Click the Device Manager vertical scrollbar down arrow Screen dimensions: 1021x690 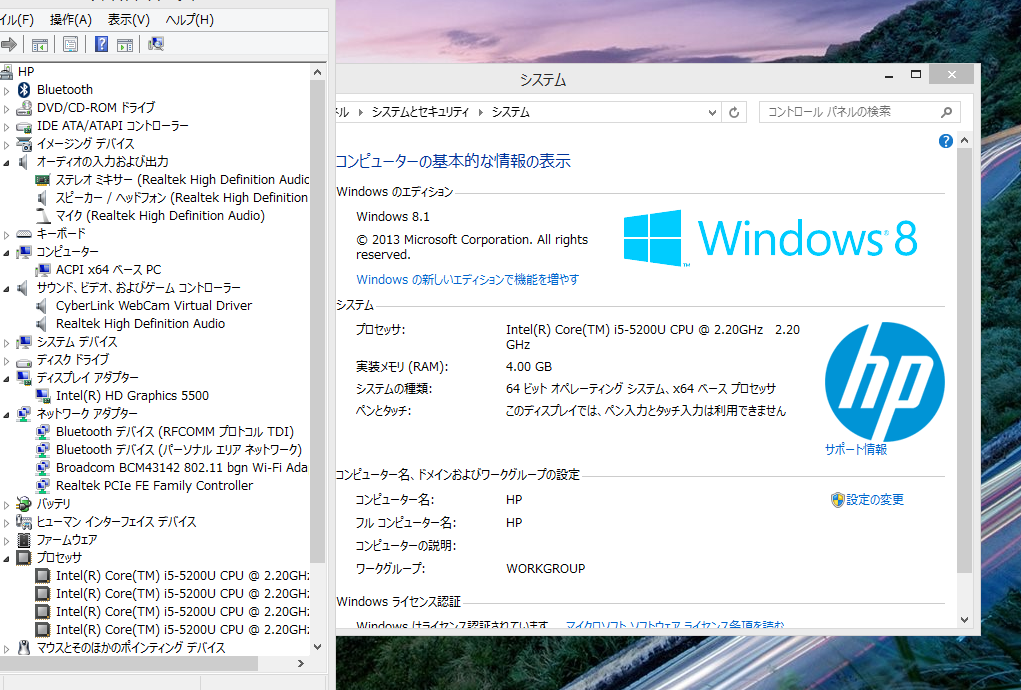point(317,646)
